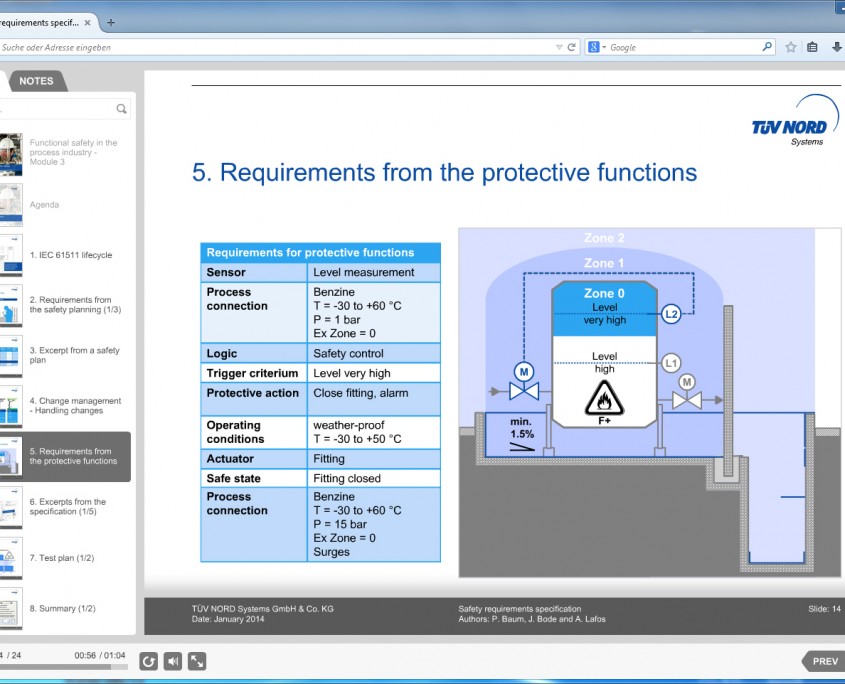Enter fullscreen using the expand-arrows icon
Viewport: 845px width, 684px height.
pos(197,661)
